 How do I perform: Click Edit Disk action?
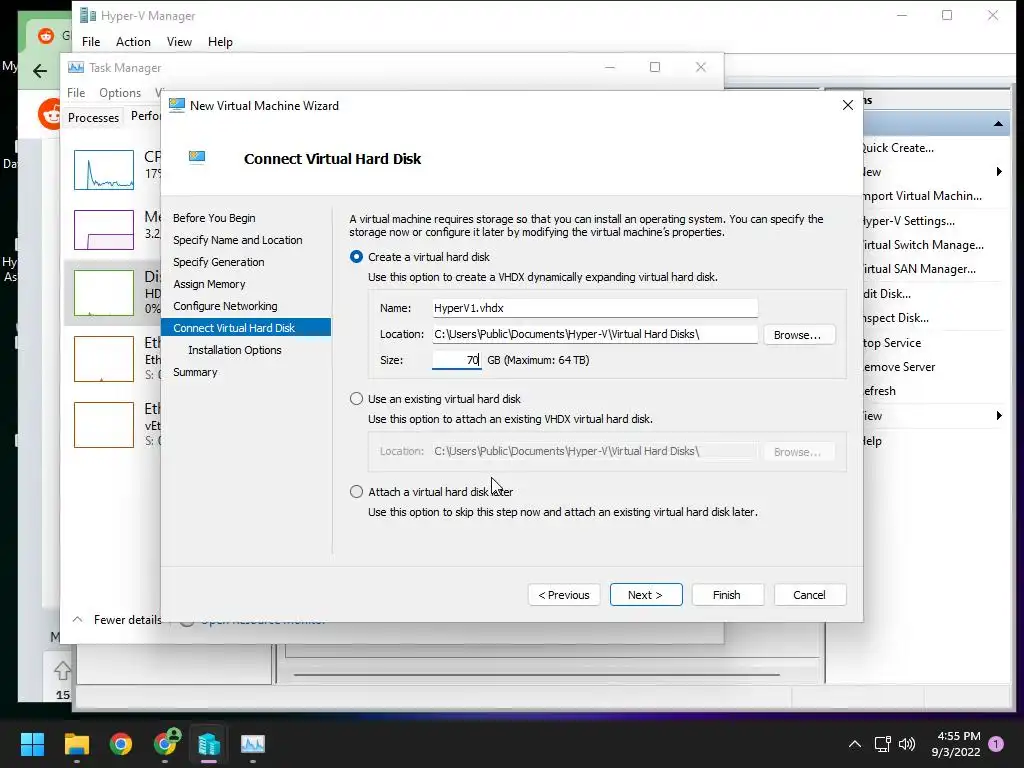tap(887, 294)
